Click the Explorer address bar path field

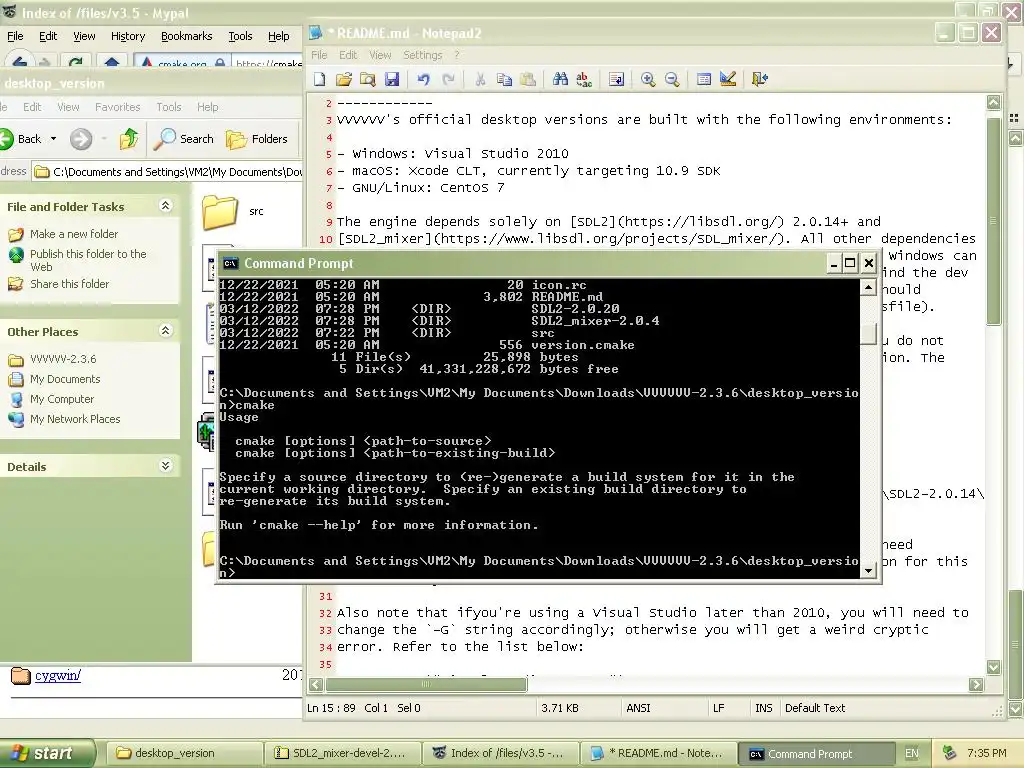[168, 172]
